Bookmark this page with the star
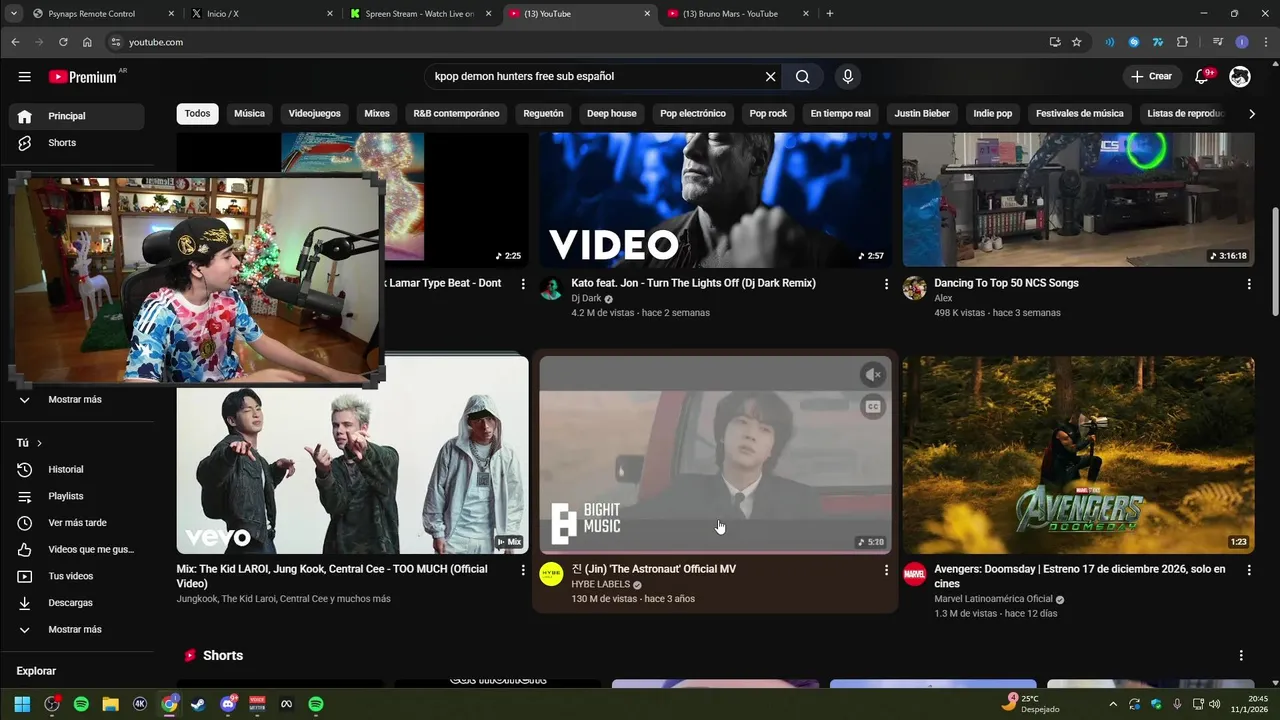This screenshot has width=1280, height=720. click(x=1076, y=42)
